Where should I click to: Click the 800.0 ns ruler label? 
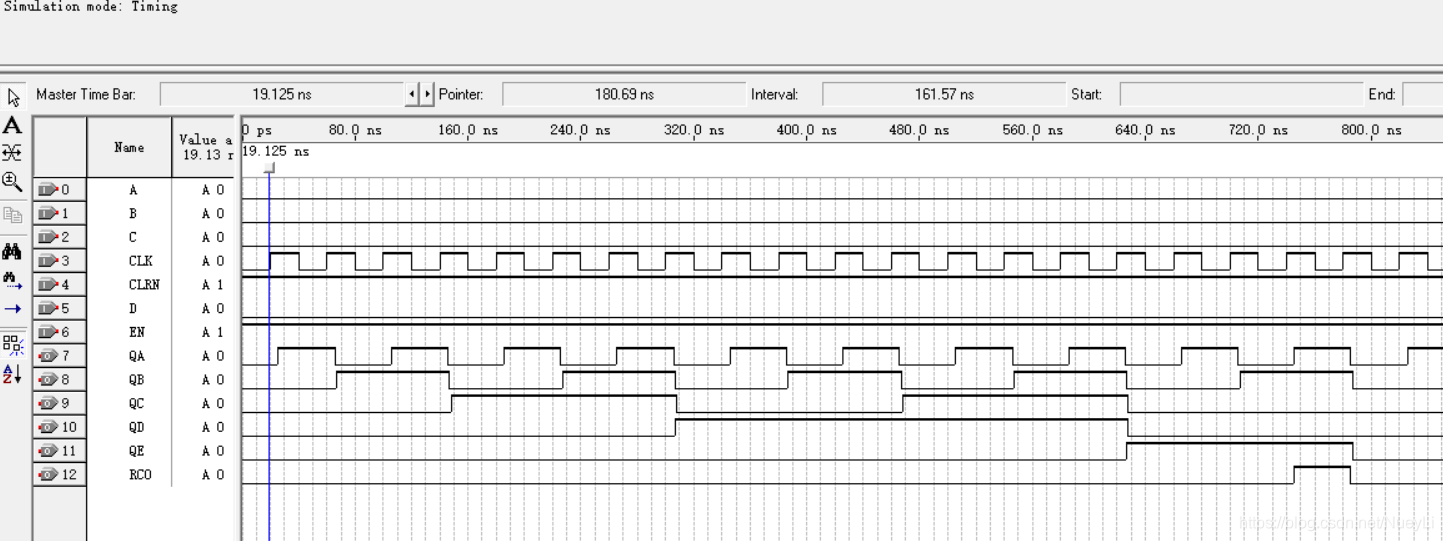tap(1371, 130)
